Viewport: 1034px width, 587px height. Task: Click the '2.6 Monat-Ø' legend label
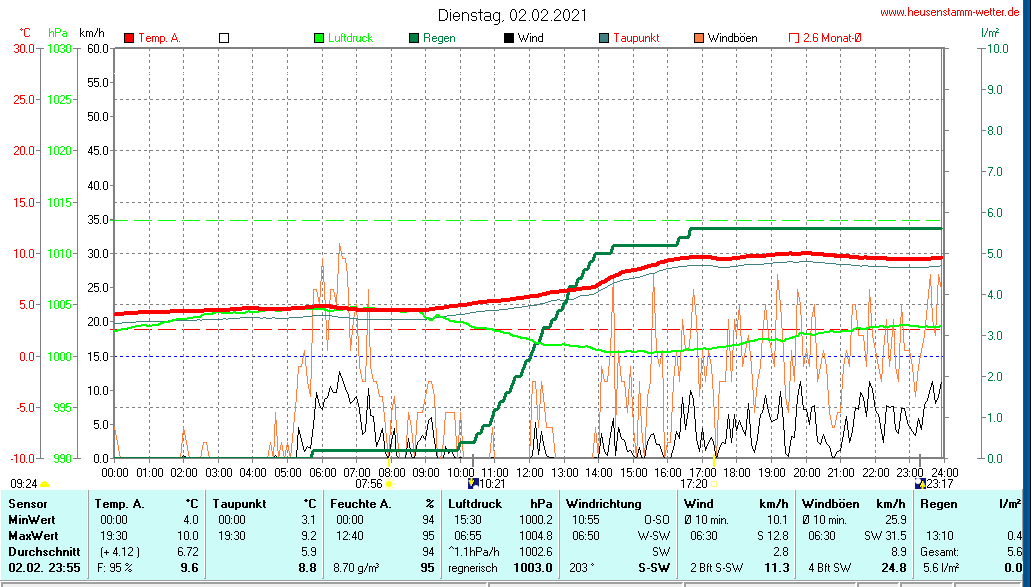pyautogui.click(x=832, y=38)
